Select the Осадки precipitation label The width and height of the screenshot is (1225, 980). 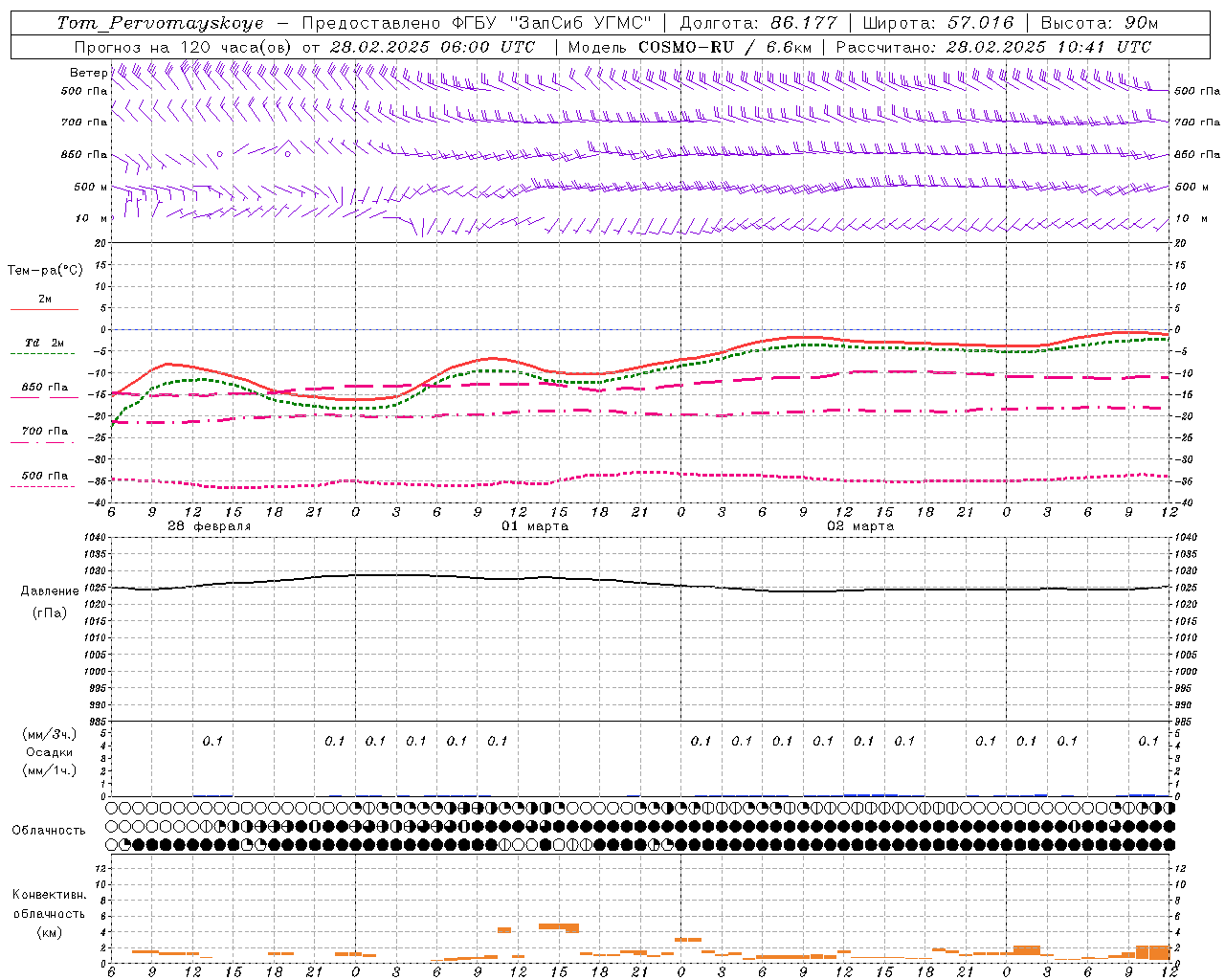[50, 752]
